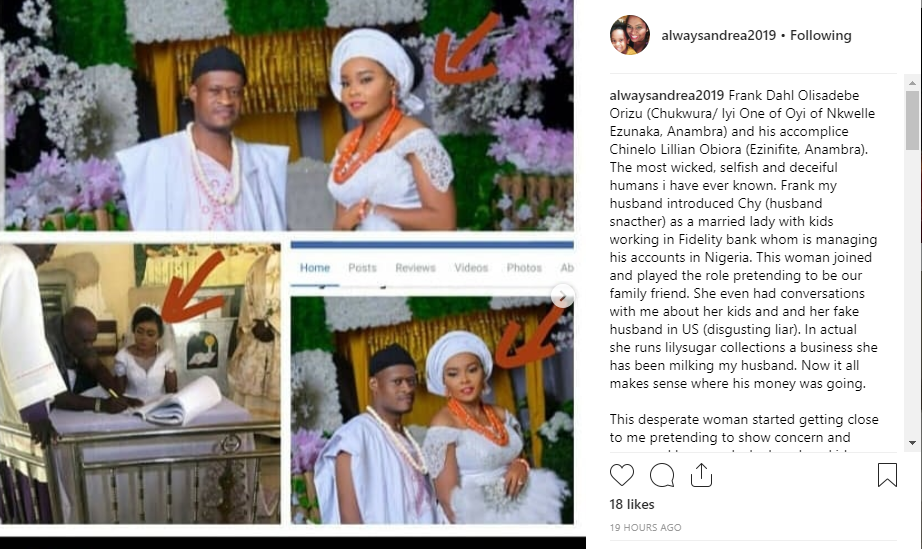Open the Reviews tab
922x549 pixels.
415,268
